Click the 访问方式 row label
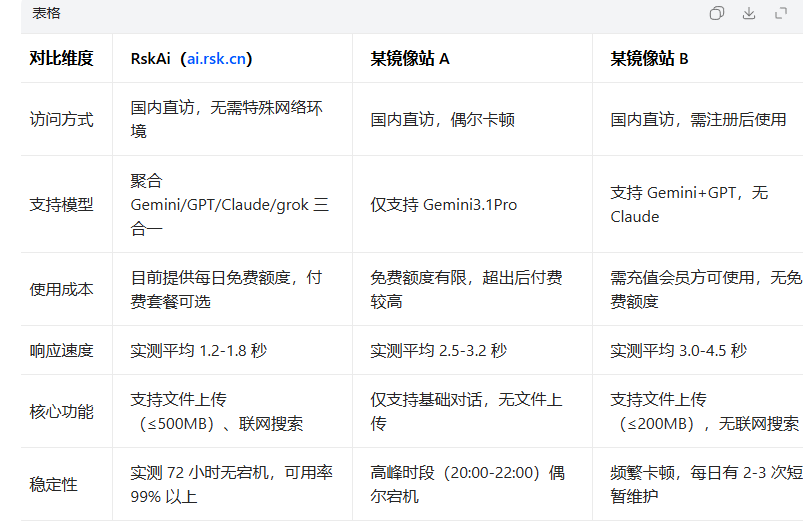The image size is (803, 521). 61,119
